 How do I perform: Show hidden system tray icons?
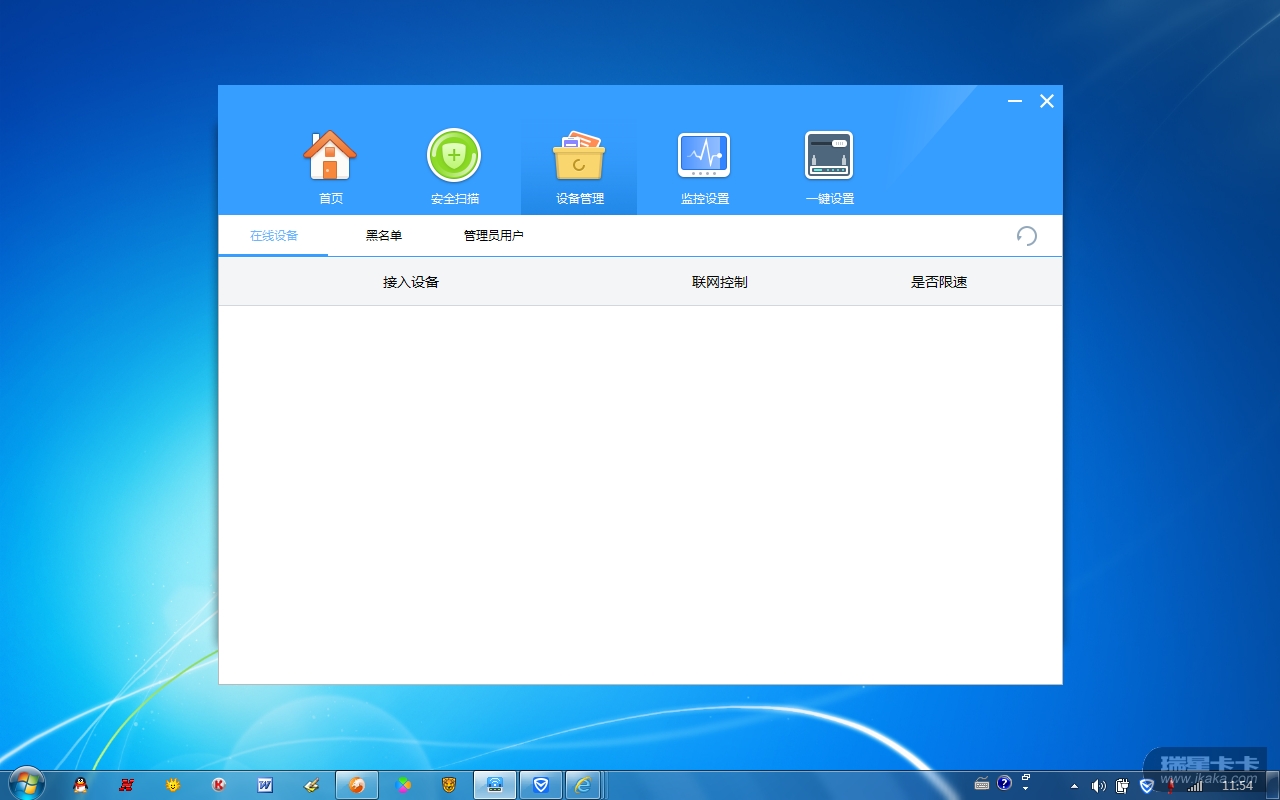point(1074,785)
